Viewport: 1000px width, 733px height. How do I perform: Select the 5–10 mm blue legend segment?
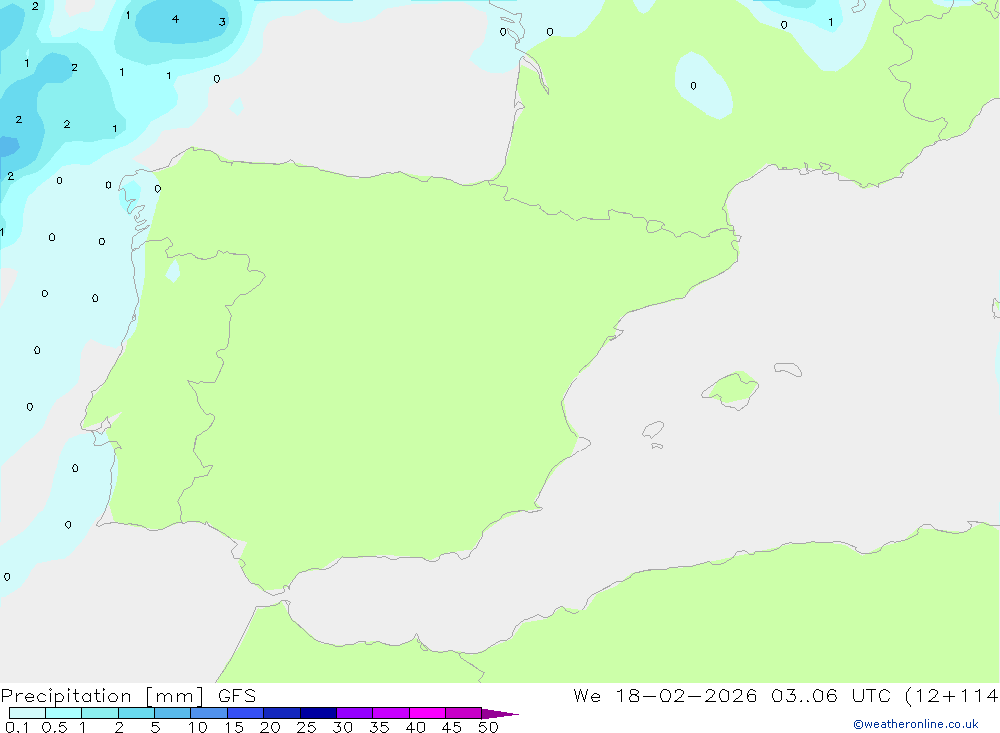tap(173, 713)
